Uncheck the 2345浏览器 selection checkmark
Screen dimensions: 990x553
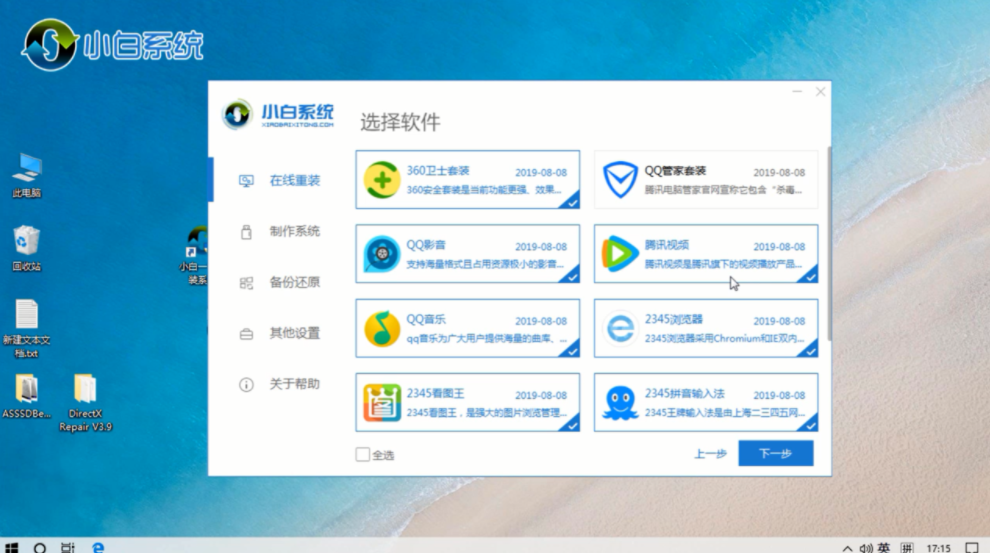click(x=809, y=350)
